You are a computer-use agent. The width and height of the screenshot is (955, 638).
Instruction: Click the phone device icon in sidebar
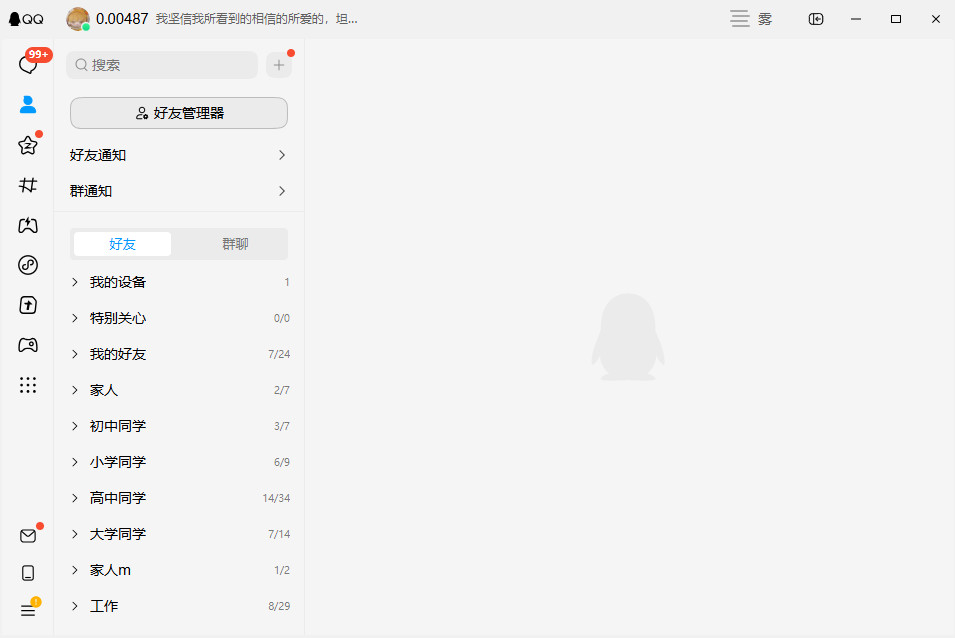pos(28,573)
